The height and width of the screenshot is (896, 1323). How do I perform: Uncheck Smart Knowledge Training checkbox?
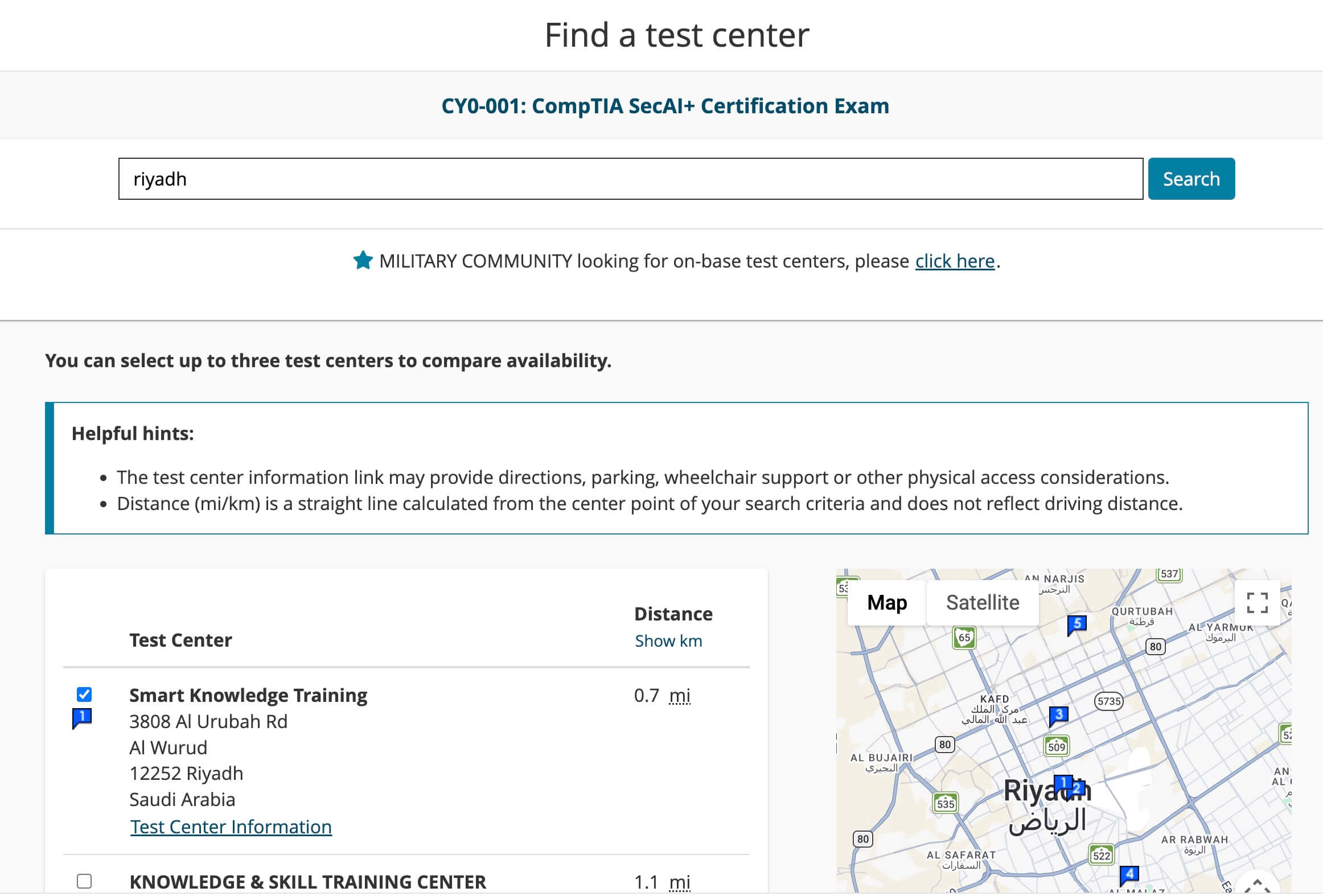(84, 694)
